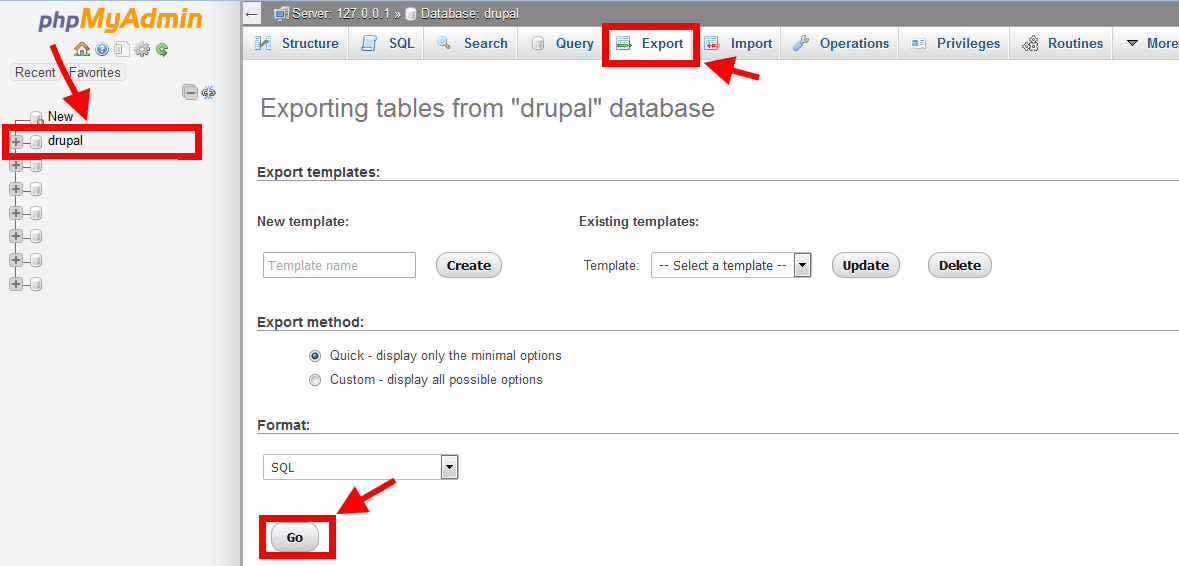Switch to the Structure tab
This screenshot has width=1179, height=566.
(x=296, y=43)
